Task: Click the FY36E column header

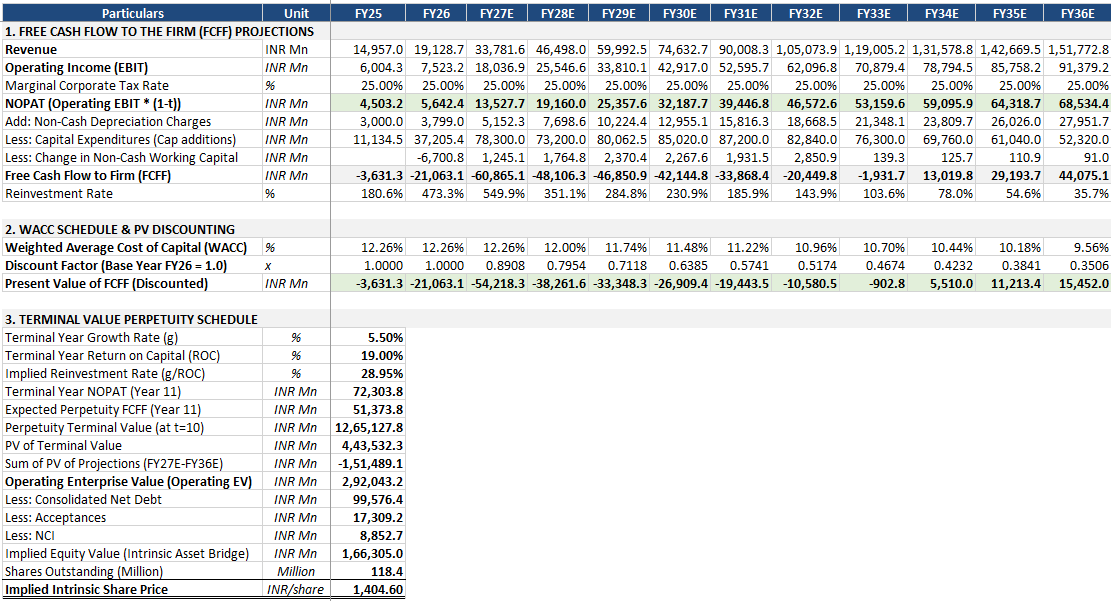Action: tap(1078, 13)
